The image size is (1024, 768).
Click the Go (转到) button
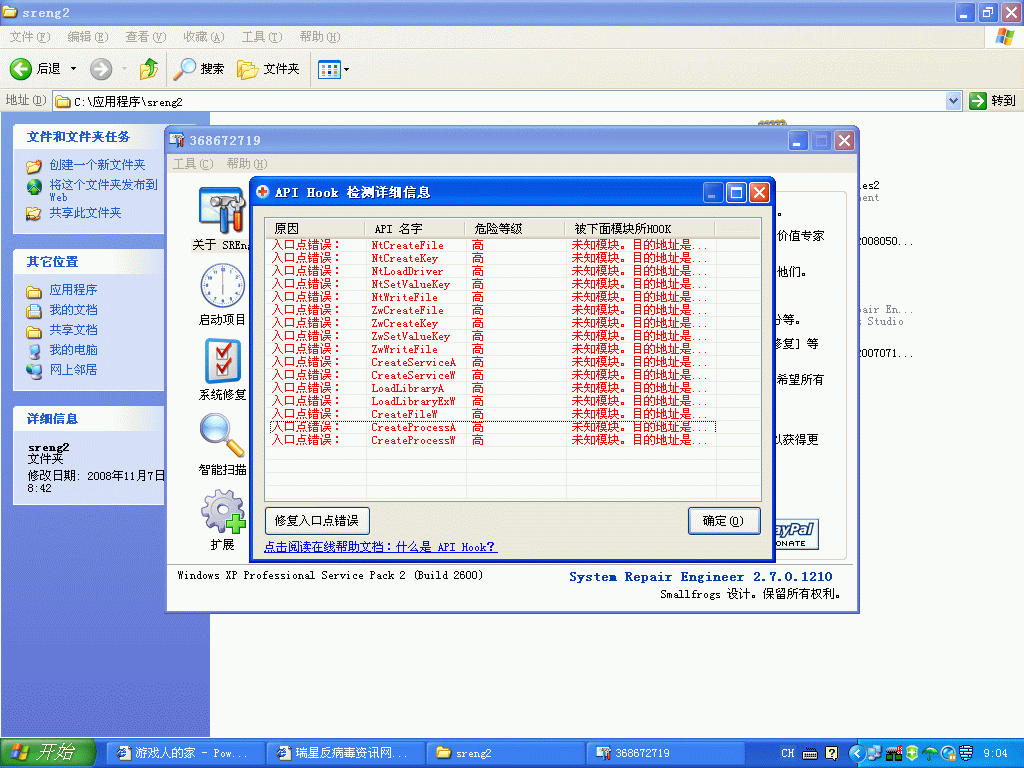pos(993,101)
